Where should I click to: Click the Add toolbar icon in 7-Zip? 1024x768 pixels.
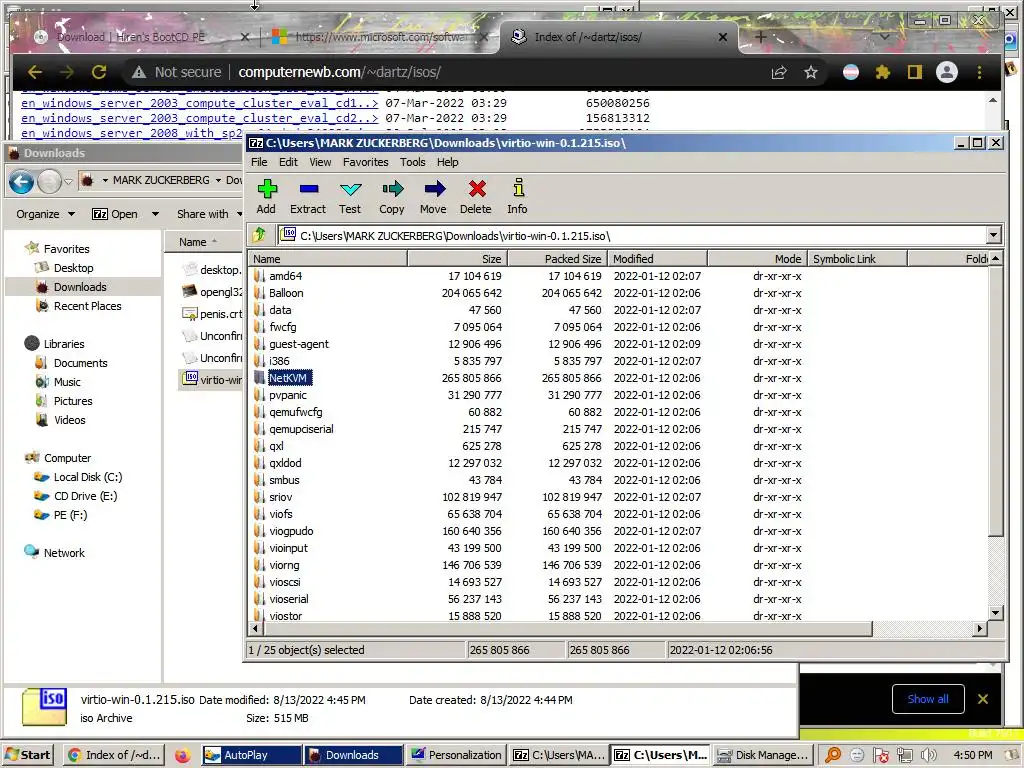coord(266,197)
